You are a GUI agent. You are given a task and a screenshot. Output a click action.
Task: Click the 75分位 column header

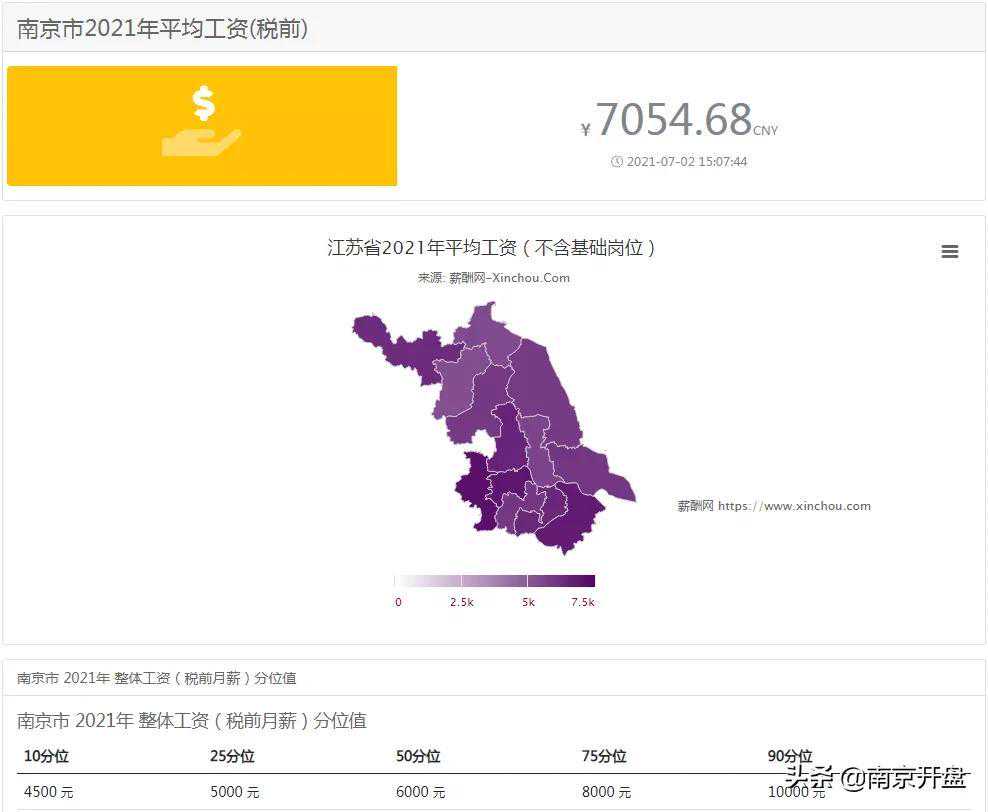(x=604, y=757)
